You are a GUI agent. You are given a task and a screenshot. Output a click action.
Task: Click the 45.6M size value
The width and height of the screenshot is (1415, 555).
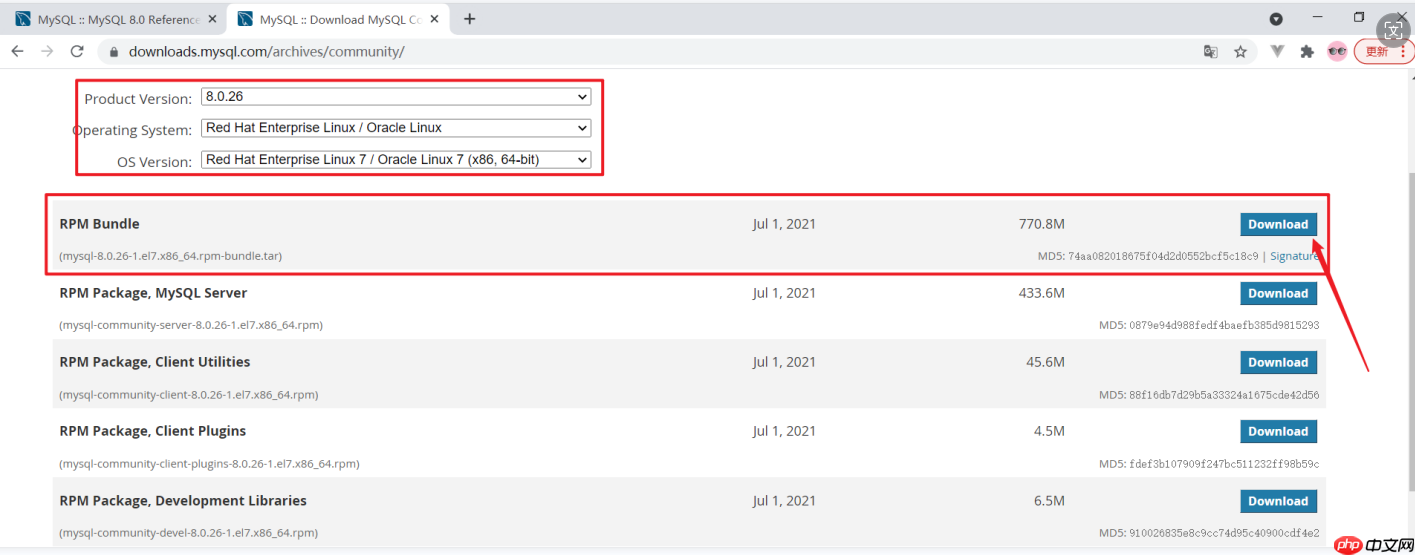point(1046,362)
